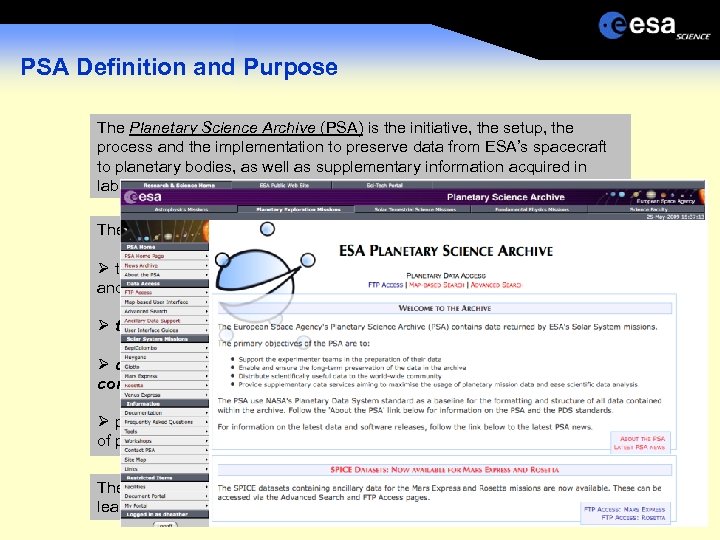Follow the FTP Access link under Planetary Data Access

385,285
